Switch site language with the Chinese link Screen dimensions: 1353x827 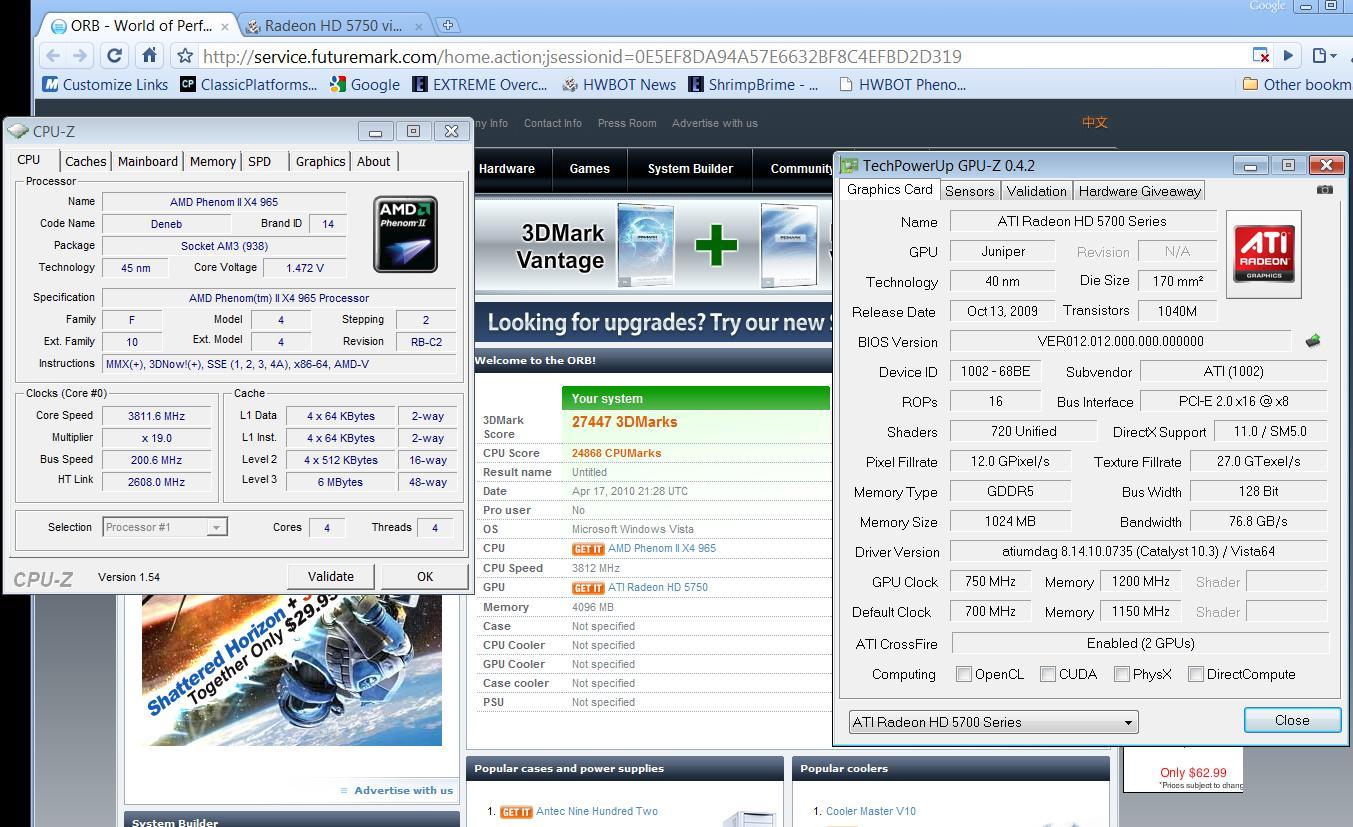coord(1095,122)
